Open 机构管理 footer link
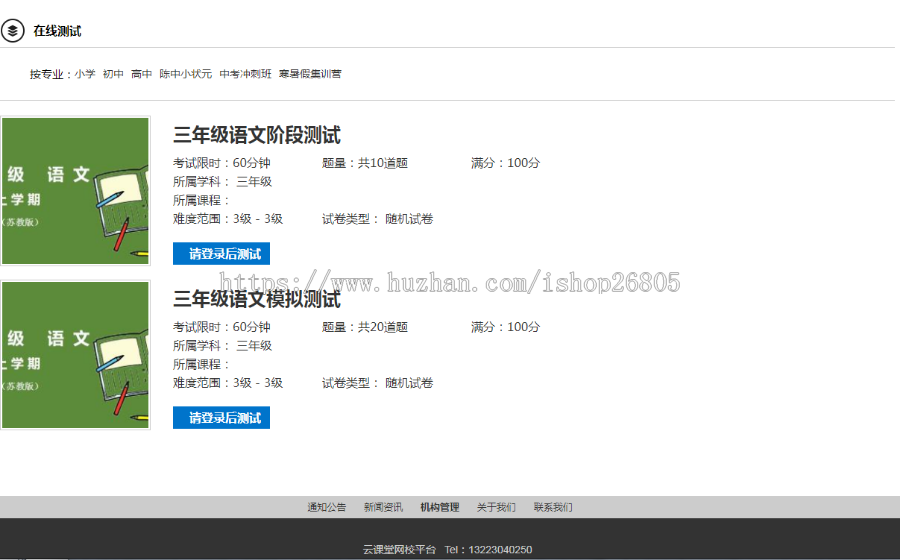900x560 pixels. pos(440,507)
